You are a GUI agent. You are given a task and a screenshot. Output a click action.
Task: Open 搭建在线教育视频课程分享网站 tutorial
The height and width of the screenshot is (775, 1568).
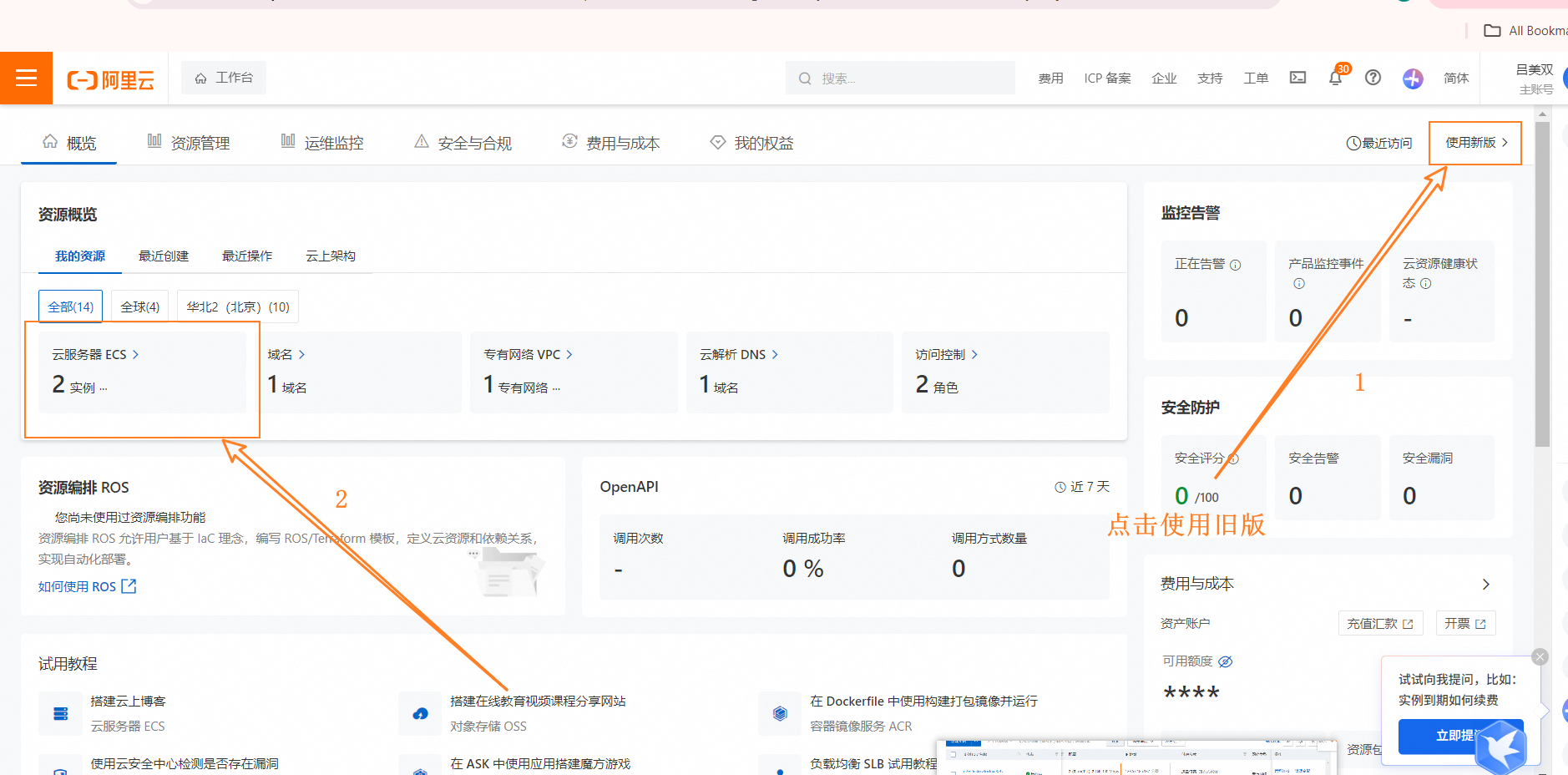click(x=538, y=701)
